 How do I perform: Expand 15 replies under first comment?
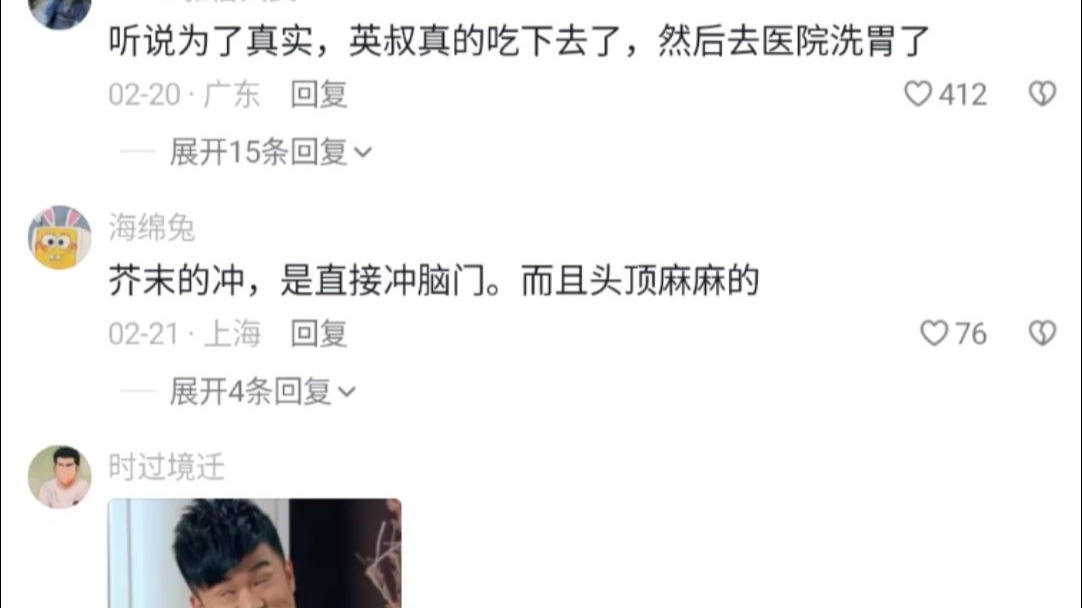pos(270,152)
